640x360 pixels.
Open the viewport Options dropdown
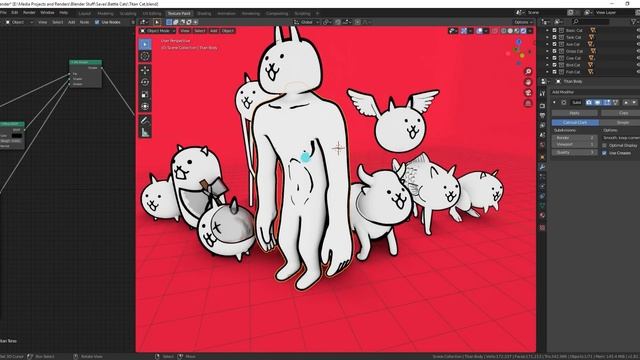523,22
